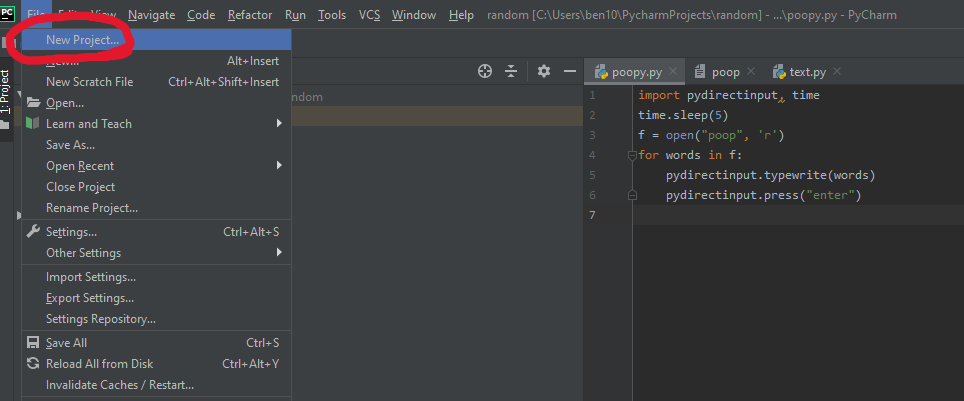964x401 pixels.
Task: Click the Reload All from Disk icon
Action: tap(33, 363)
